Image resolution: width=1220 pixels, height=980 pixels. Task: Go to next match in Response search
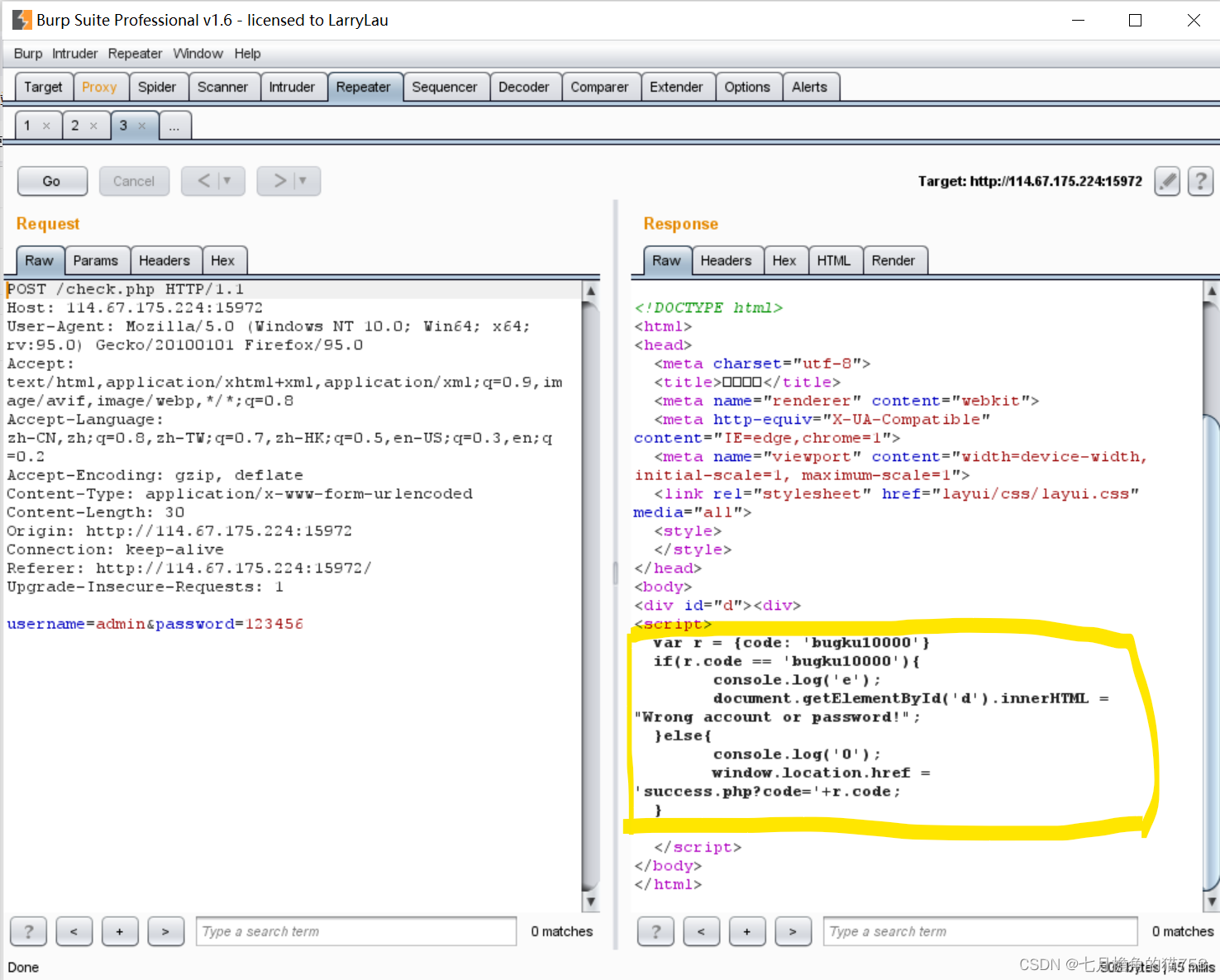(793, 931)
